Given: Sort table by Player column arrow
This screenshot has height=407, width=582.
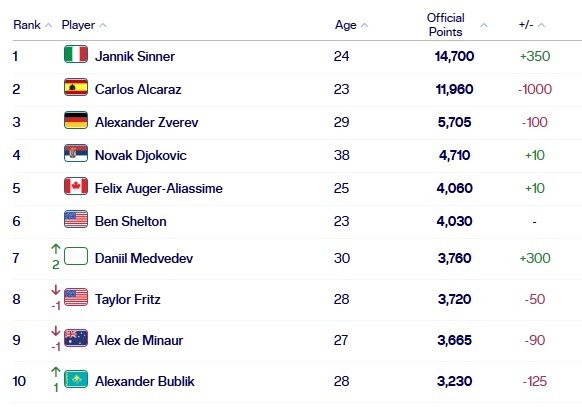Looking at the screenshot, I should 103,25.
